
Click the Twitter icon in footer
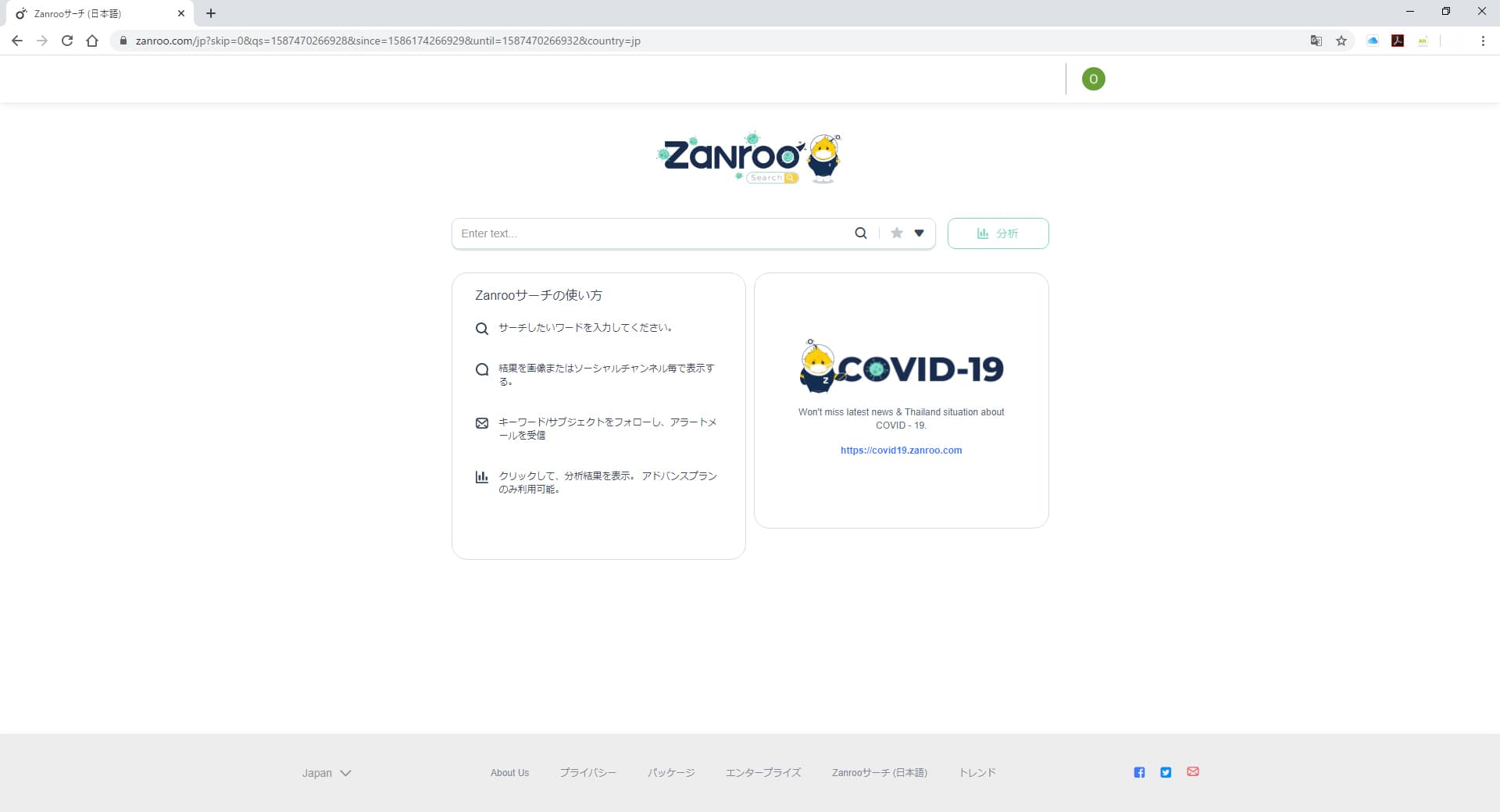point(1166,772)
